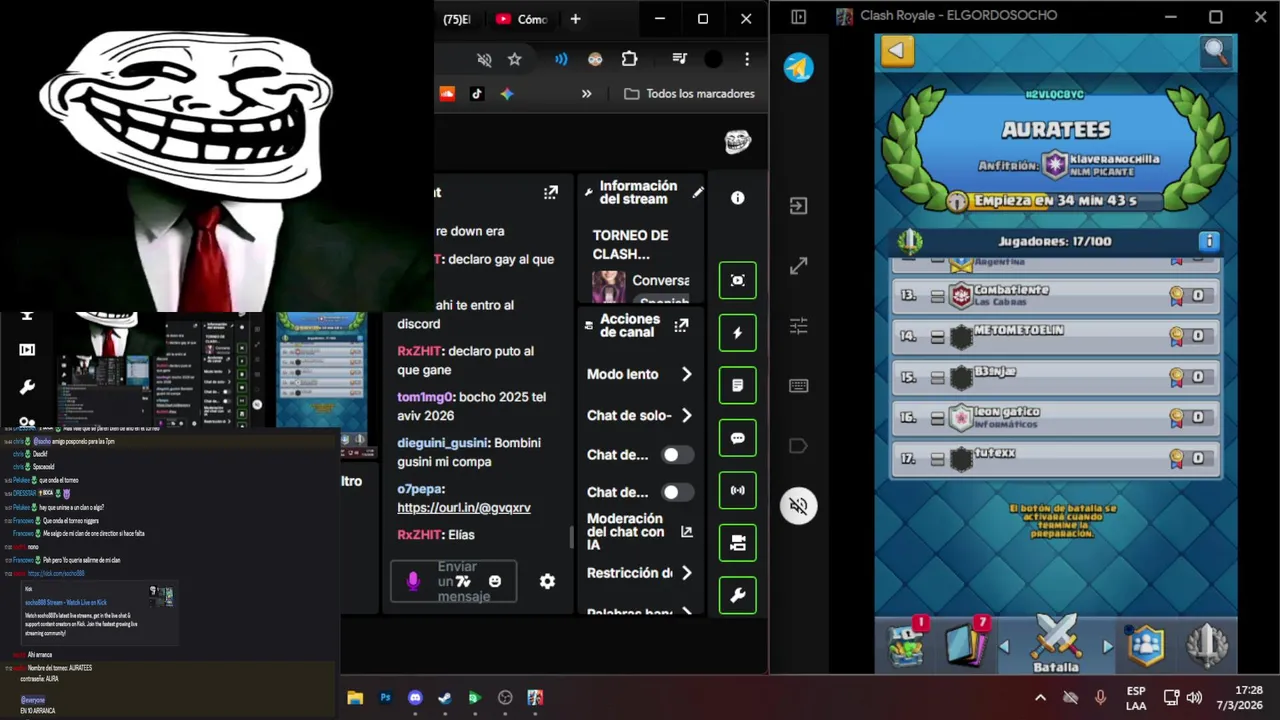Switch to the YouTube Cómo tab

(522, 19)
